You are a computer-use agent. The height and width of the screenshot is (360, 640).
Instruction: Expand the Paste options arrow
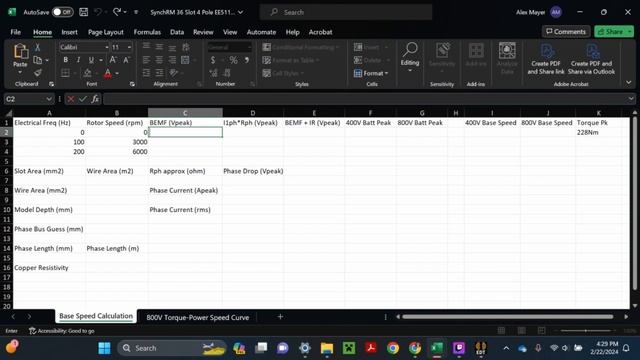pyautogui.click(x=20, y=72)
